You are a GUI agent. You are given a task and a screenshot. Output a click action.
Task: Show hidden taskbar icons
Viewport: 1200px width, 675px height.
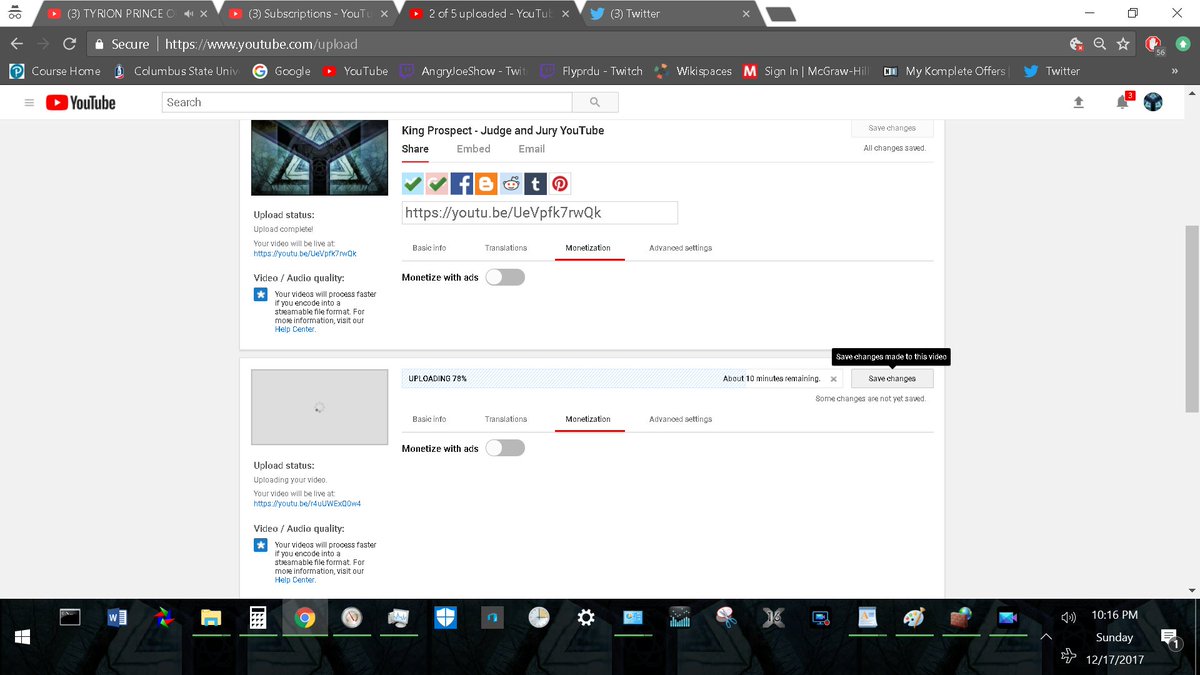pyautogui.click(x=1046, y=635)
